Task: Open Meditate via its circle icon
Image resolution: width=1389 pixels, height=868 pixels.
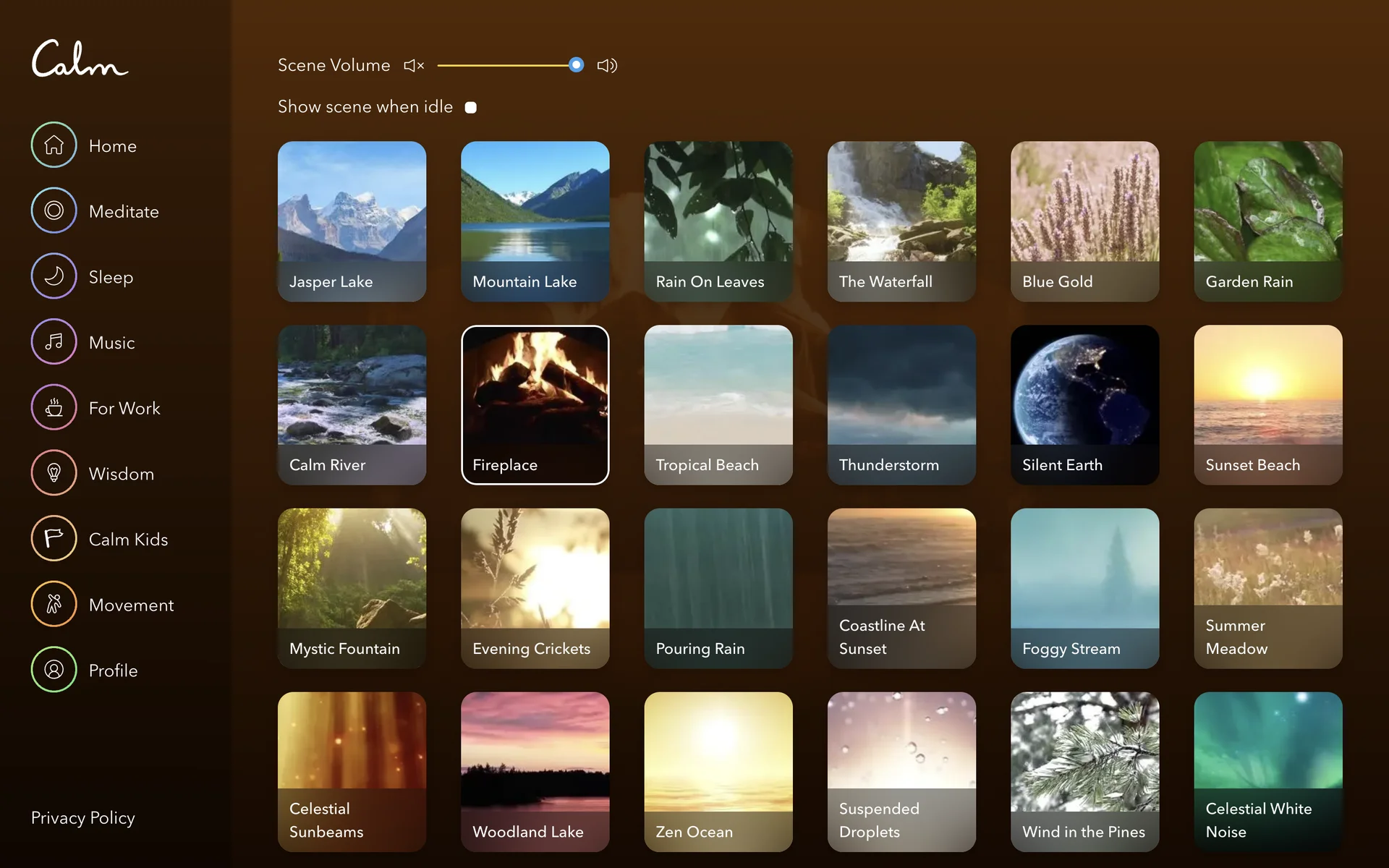Action: point(54,210)
